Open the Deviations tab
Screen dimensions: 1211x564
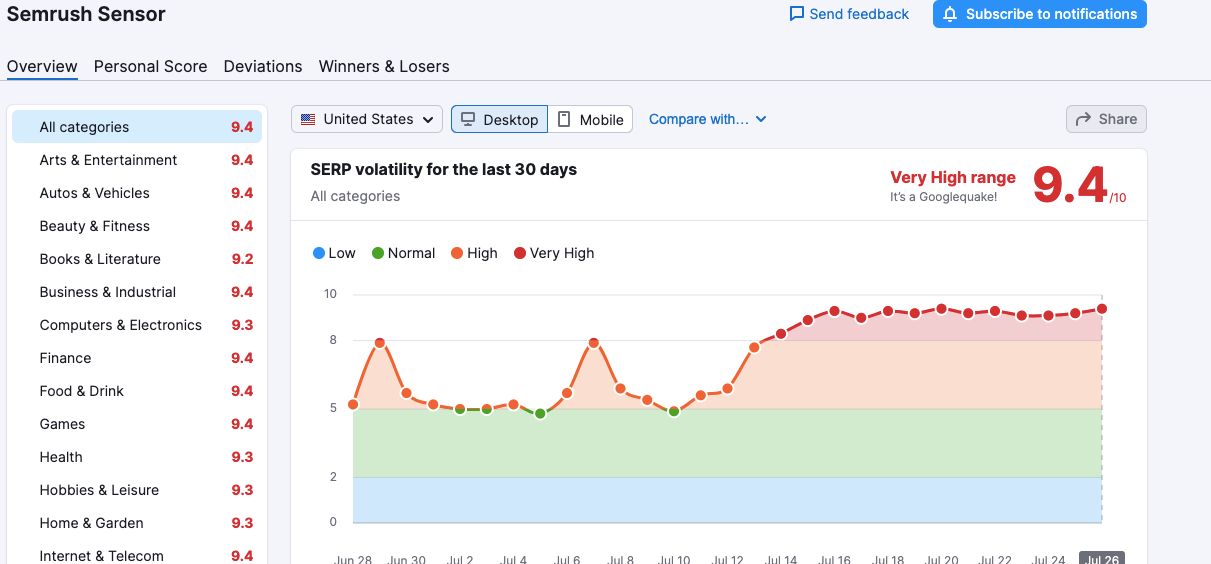[263, 66]
